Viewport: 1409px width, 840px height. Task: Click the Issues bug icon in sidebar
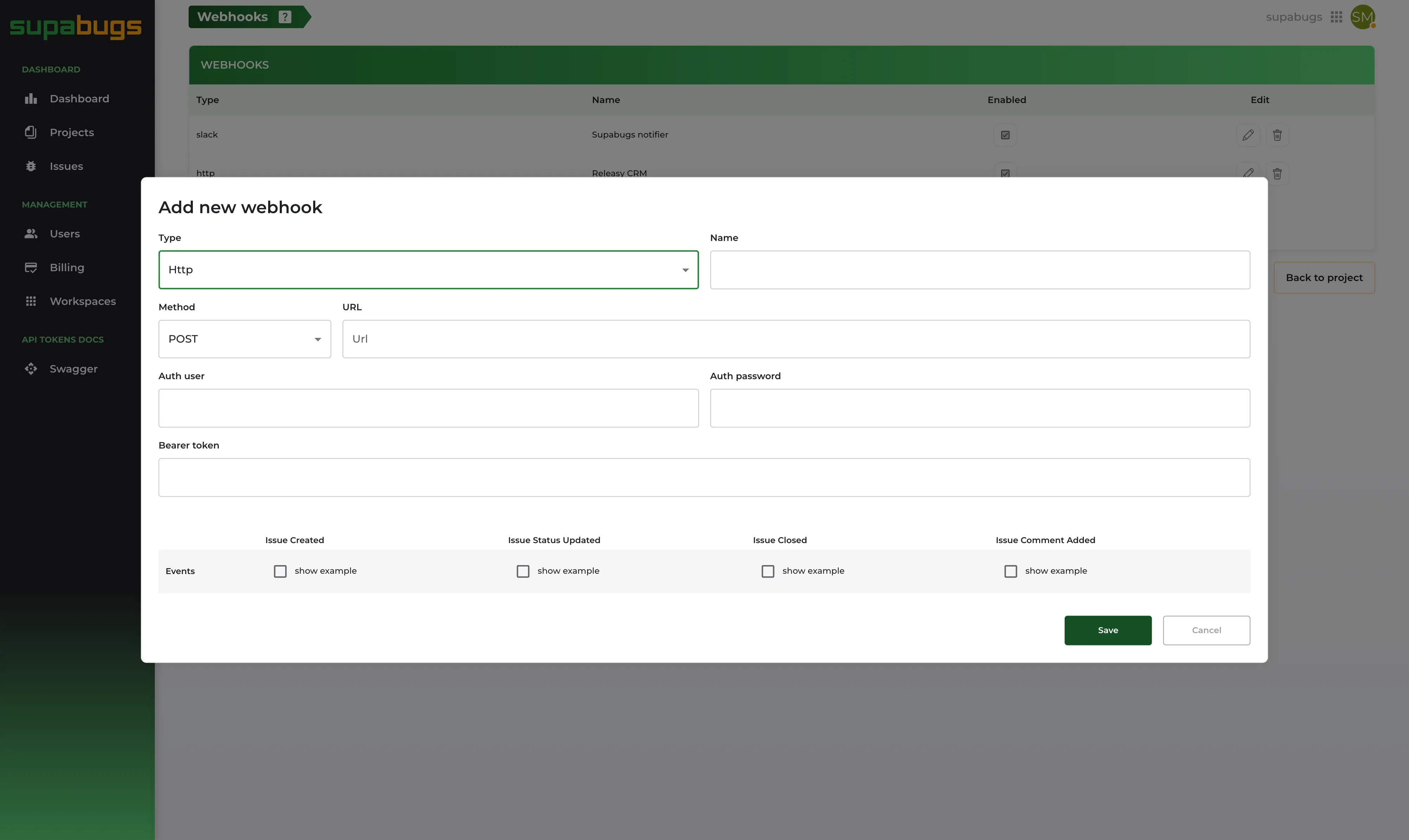[31, 166]
